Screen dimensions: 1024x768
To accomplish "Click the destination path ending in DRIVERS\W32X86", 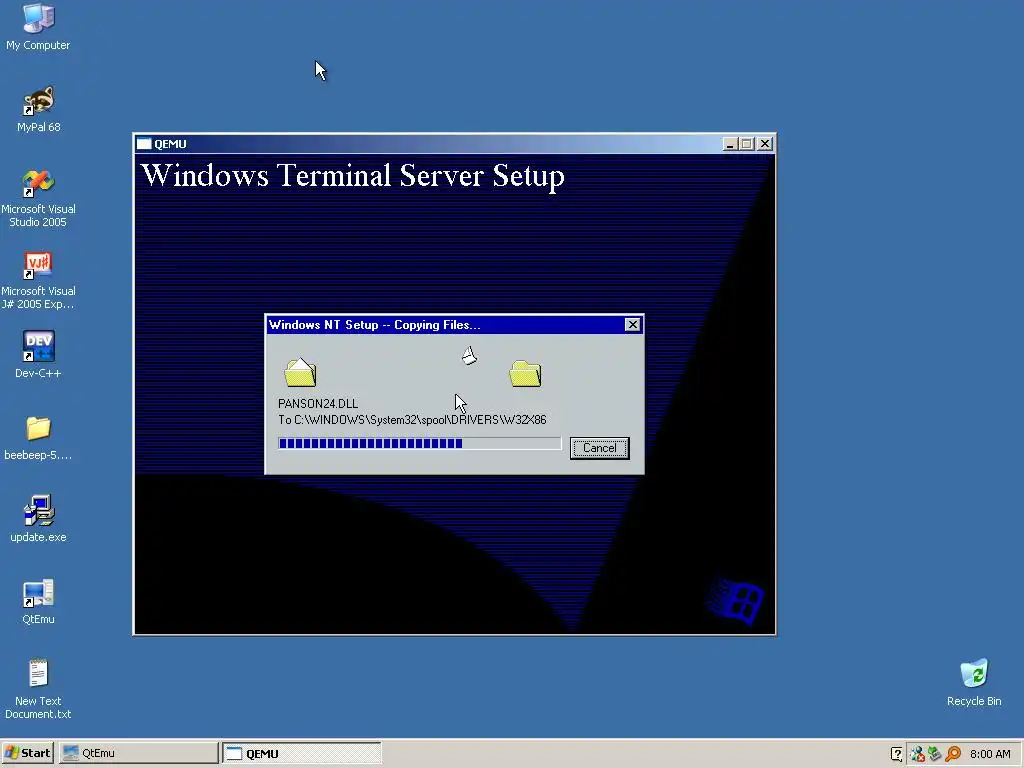I will coord(412,419).
